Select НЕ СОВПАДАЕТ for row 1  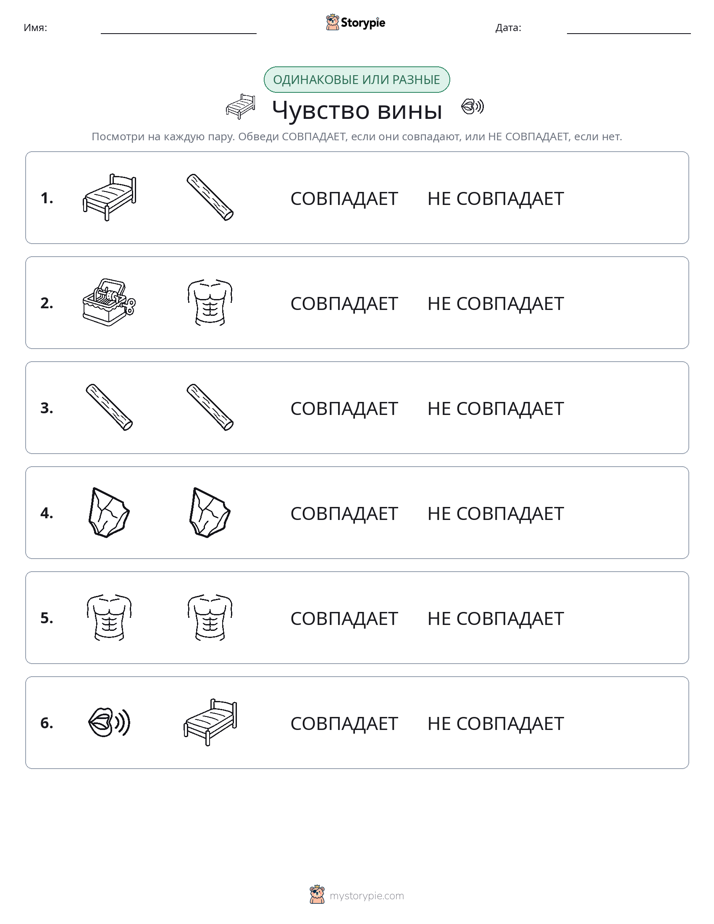tap(495, 199)
